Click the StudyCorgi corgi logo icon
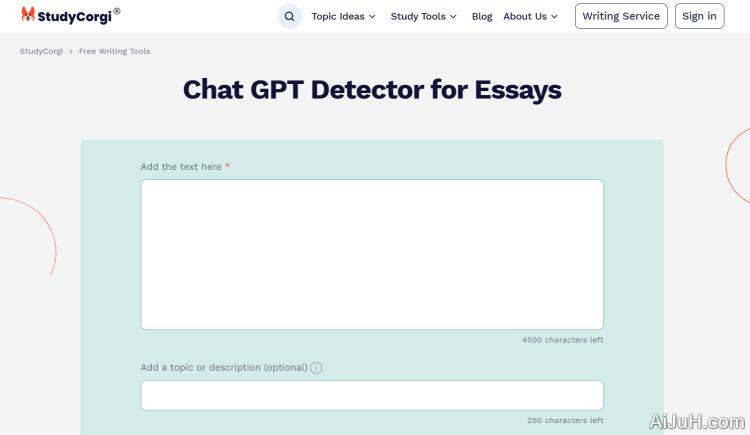750x435 pixels. [x=28, y=15]
